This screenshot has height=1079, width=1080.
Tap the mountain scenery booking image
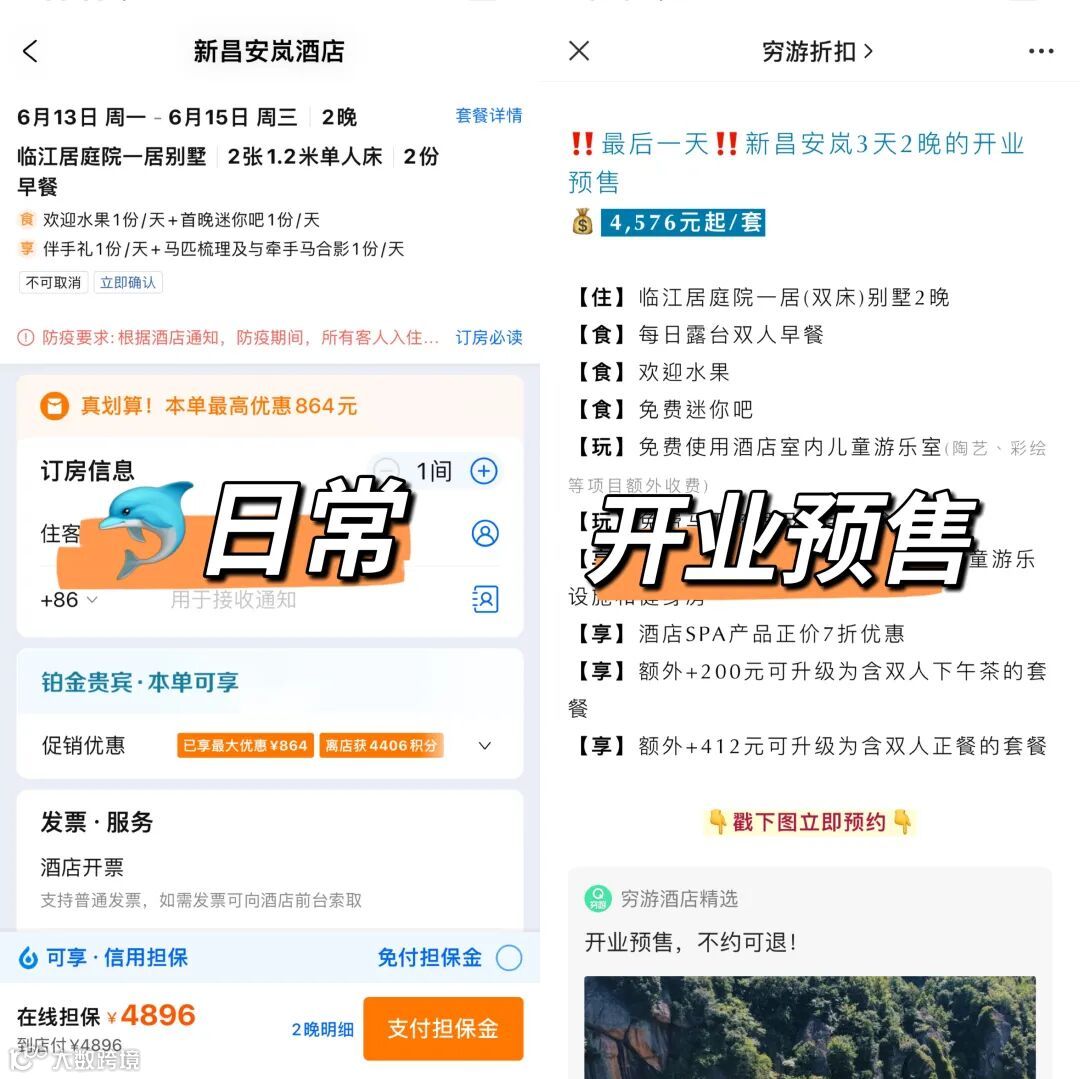tap(809, 1027)
